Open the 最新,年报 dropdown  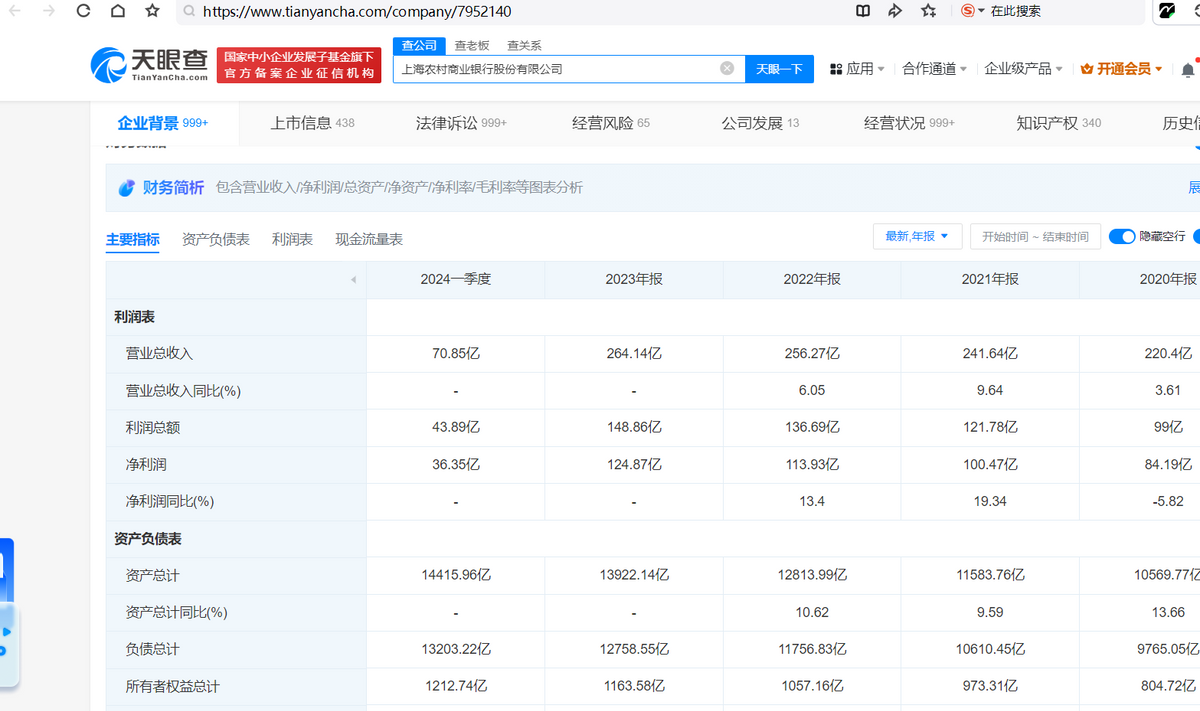(917, 237)
